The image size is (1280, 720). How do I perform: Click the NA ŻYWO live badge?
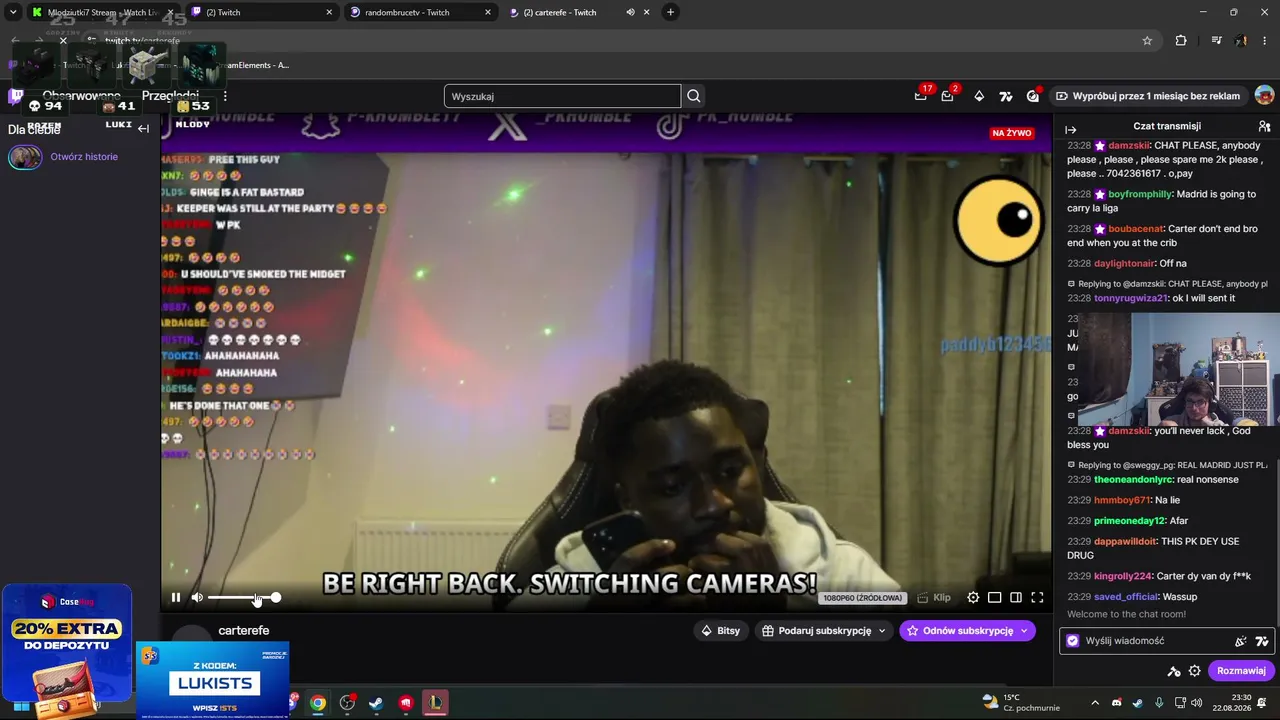[x=1011, y=133]
